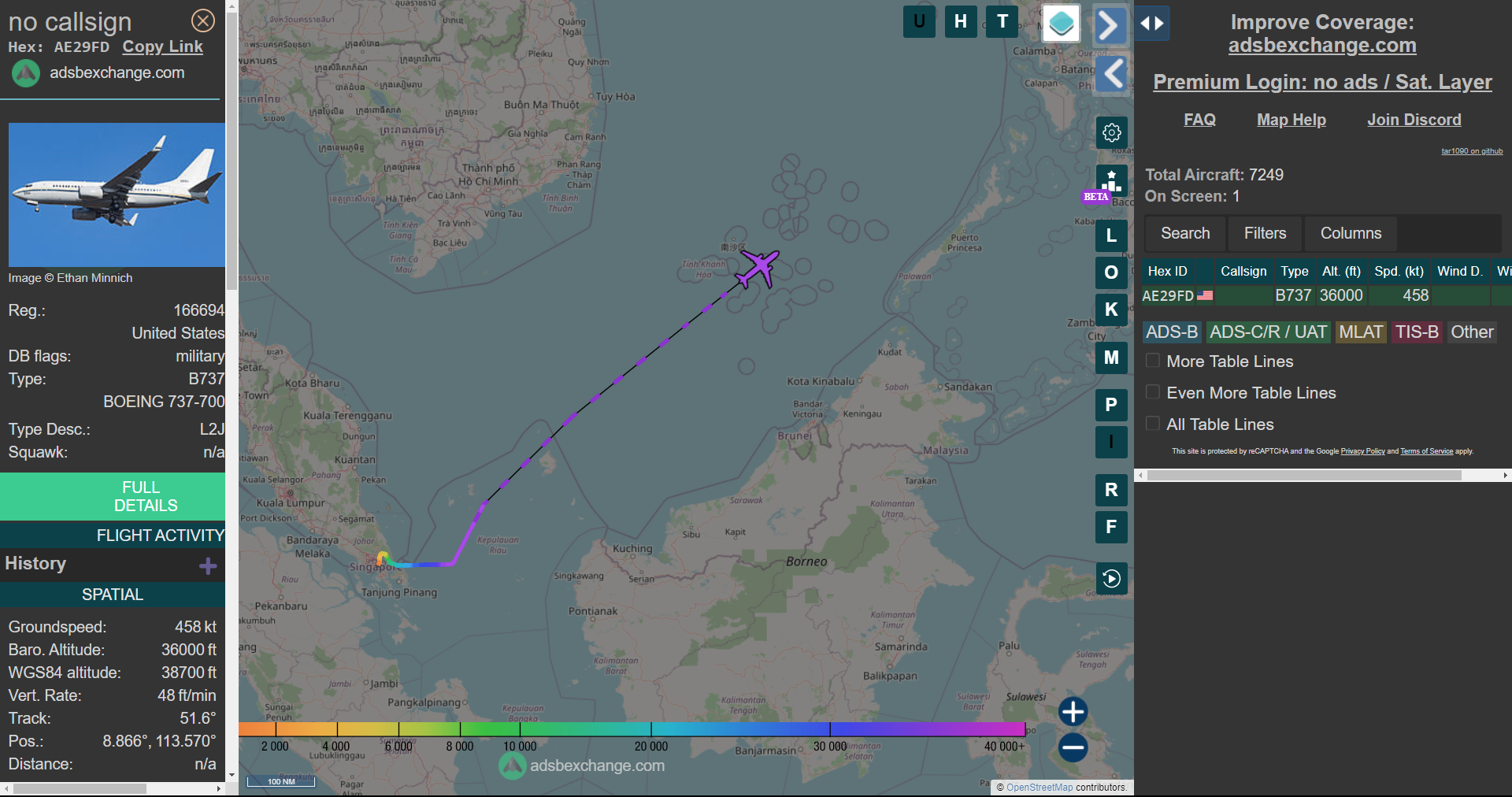
Task: Open the Columns tab
Action: 1351,233
